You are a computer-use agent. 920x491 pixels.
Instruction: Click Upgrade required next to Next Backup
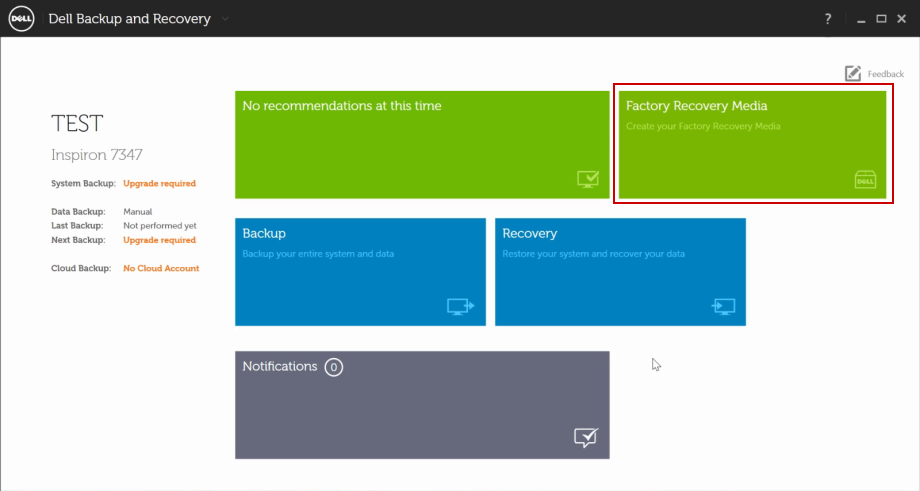pyautogui.click(x=159, y=240)
